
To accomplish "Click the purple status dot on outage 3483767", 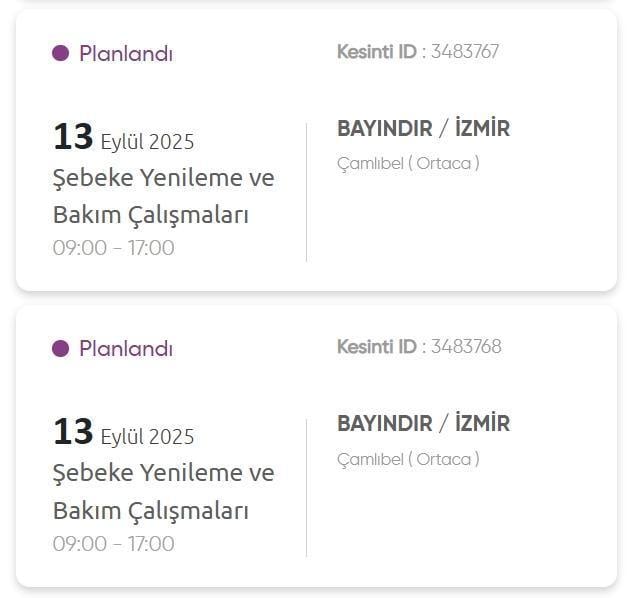I will 60,54.
